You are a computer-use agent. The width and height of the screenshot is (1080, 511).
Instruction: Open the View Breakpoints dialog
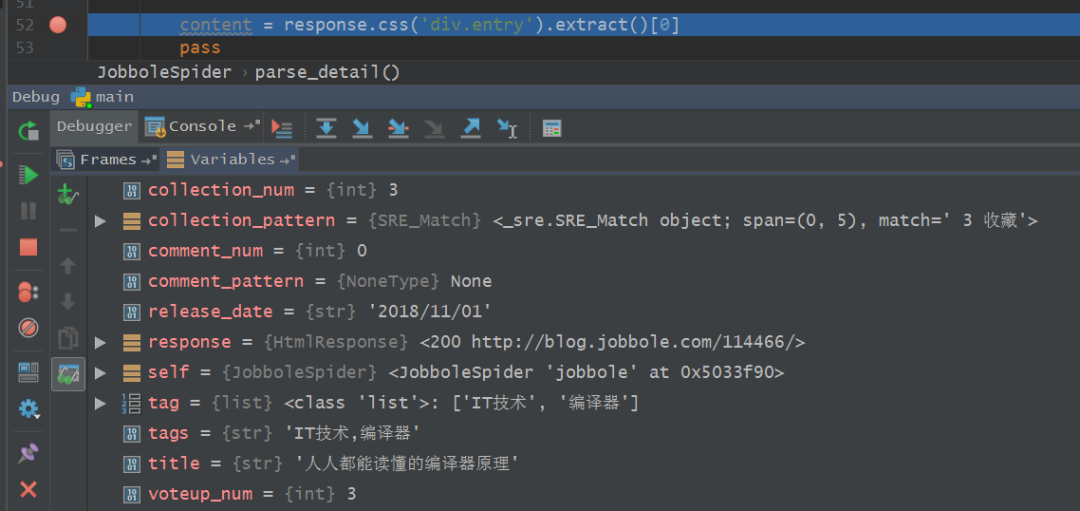pos(28,292)
